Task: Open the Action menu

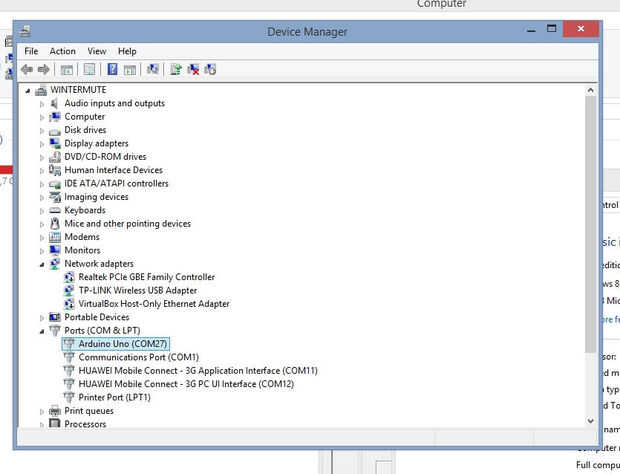Action: pos(62,51)
